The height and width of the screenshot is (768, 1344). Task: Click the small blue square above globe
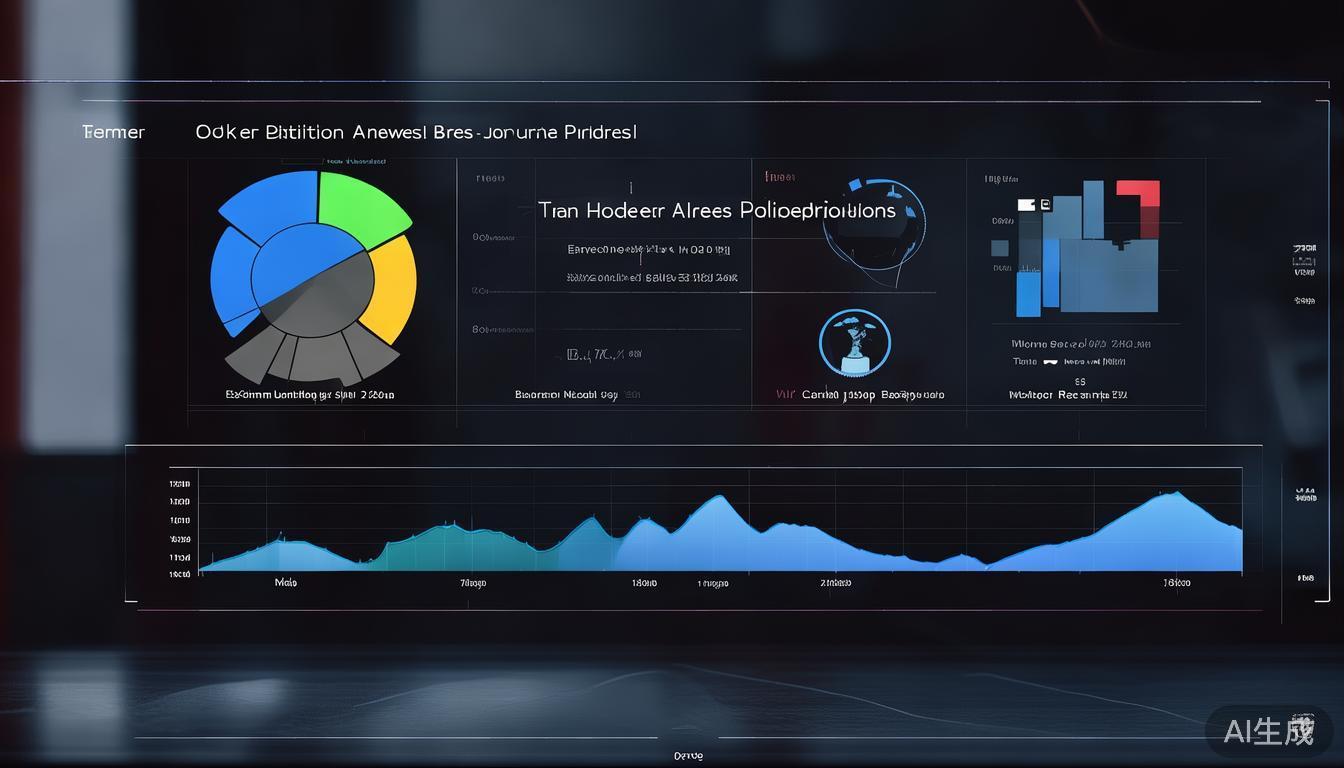854,185
